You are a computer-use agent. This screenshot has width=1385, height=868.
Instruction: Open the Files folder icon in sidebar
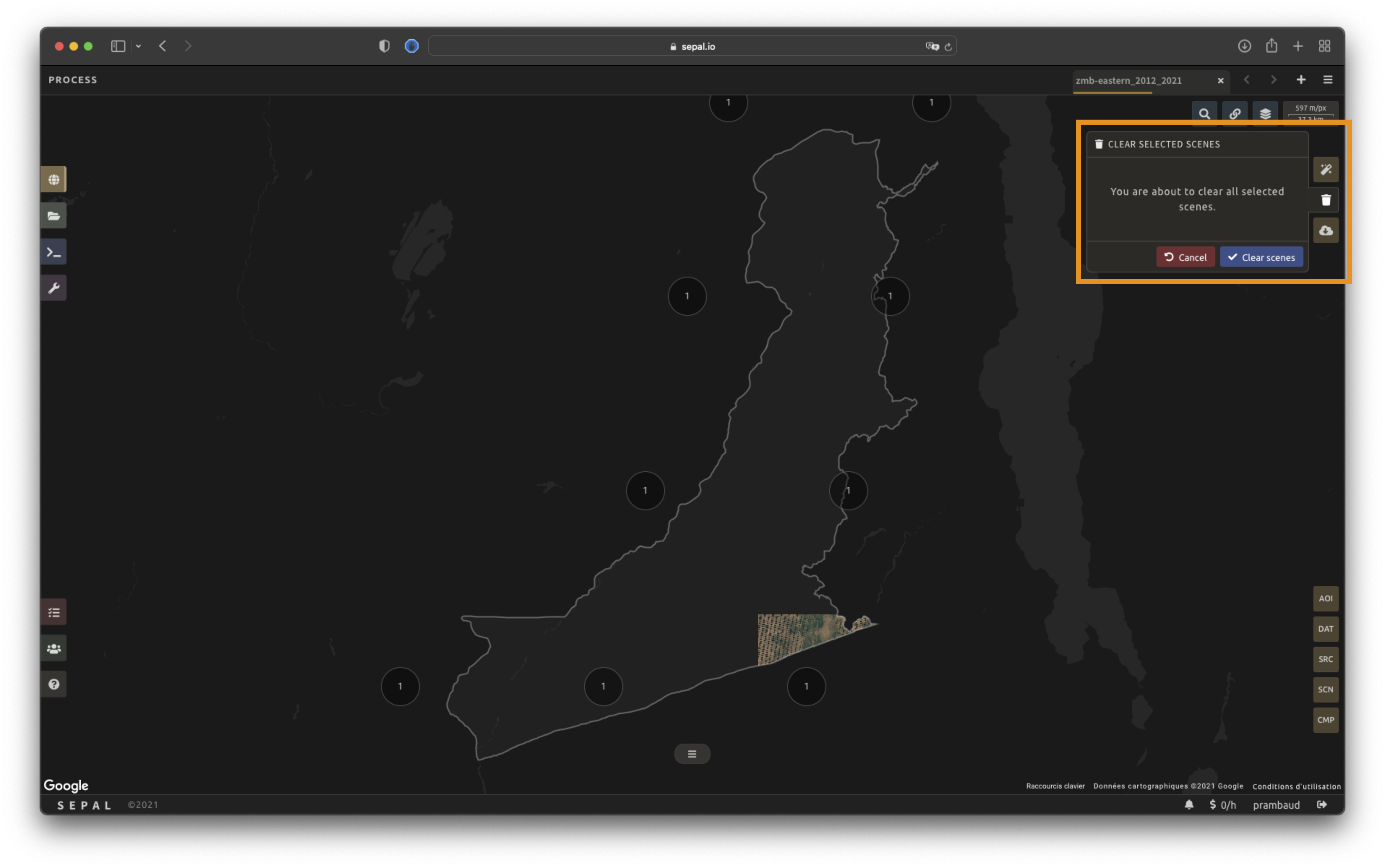point(53,216)
